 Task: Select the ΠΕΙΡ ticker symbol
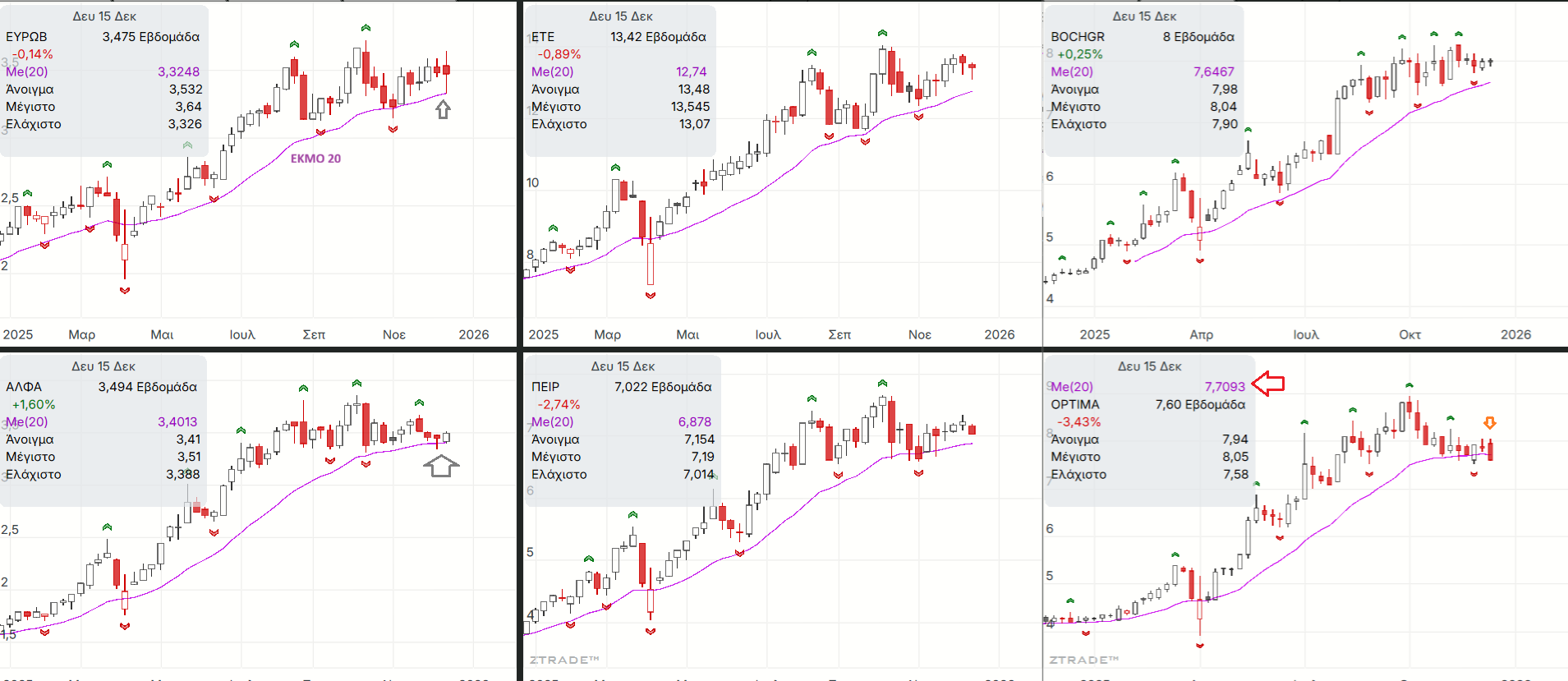click(x=545, y=387)
